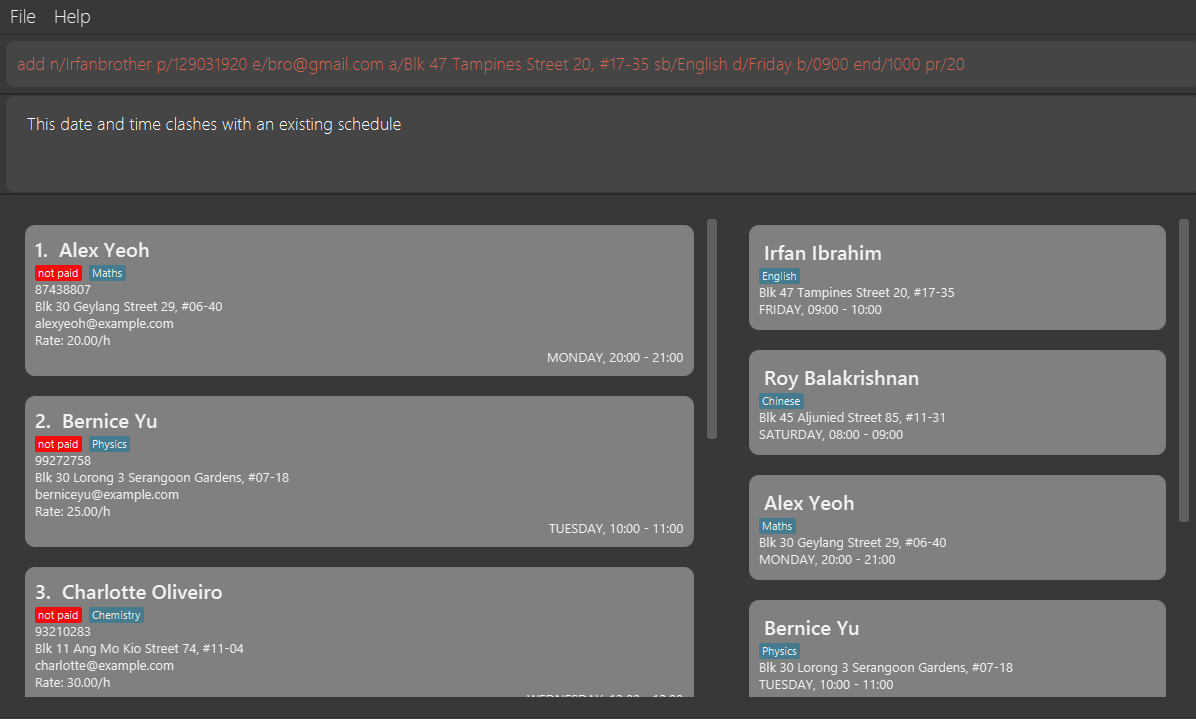
Task: Click SATURDAY, 08:00 - 09:00 schedule time
Action: 831,435
